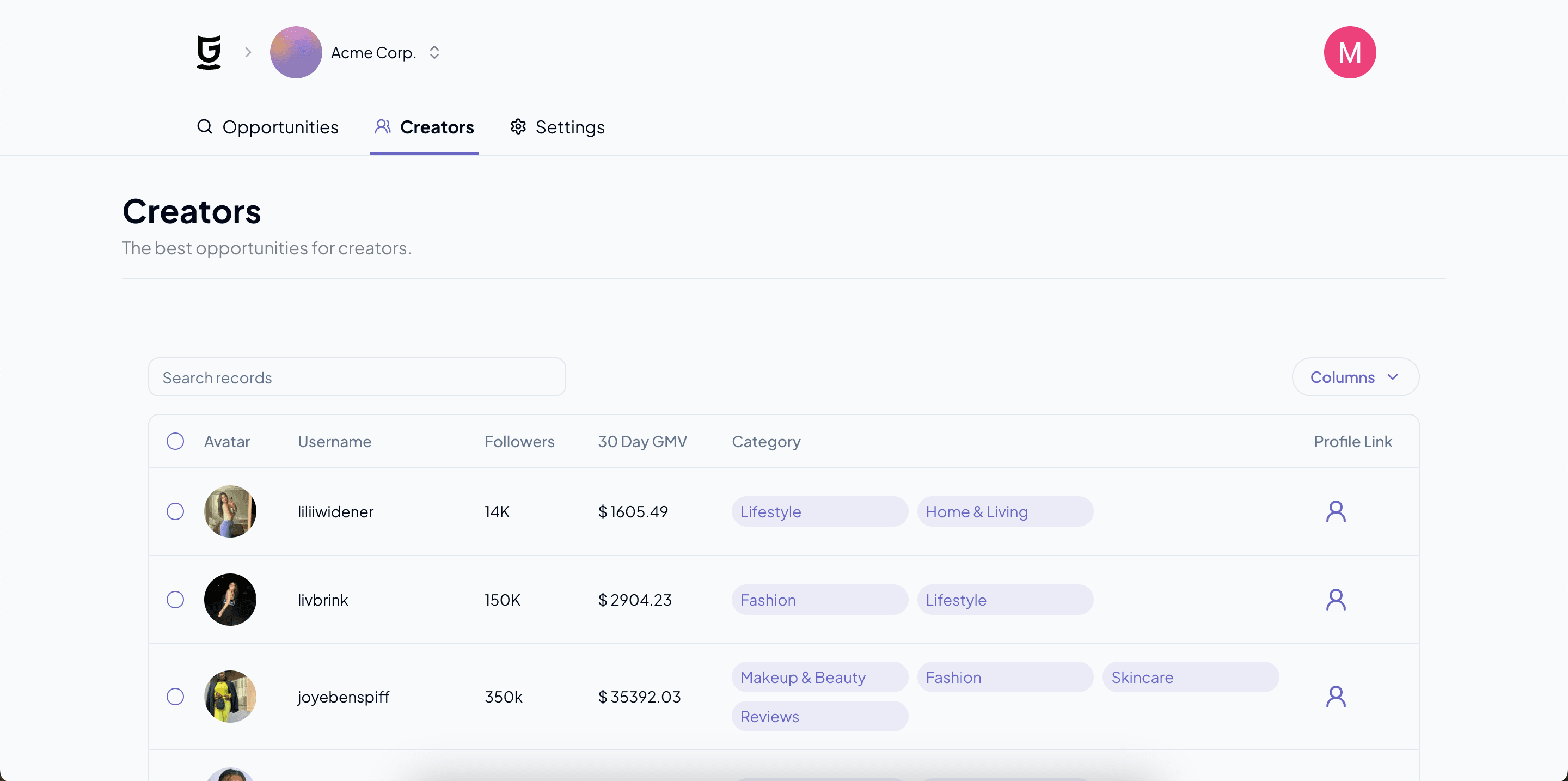The image size is (1568, 781).
Task: Click the username joyebenspiff
Action: click(344, 697)
